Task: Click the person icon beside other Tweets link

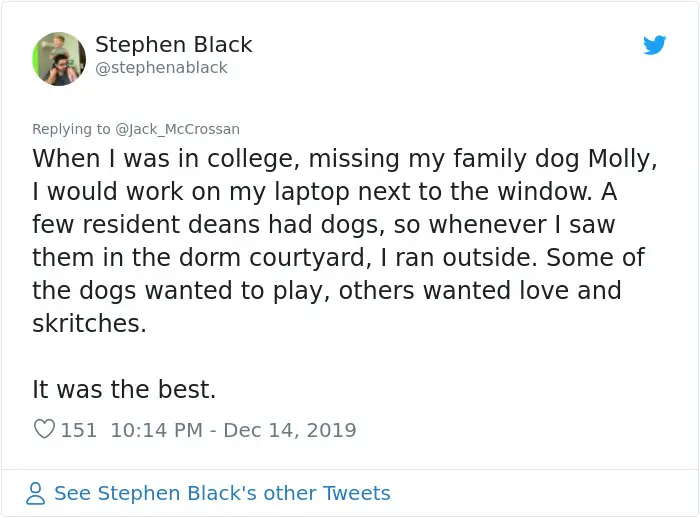Action: click(x=36, y=493)
